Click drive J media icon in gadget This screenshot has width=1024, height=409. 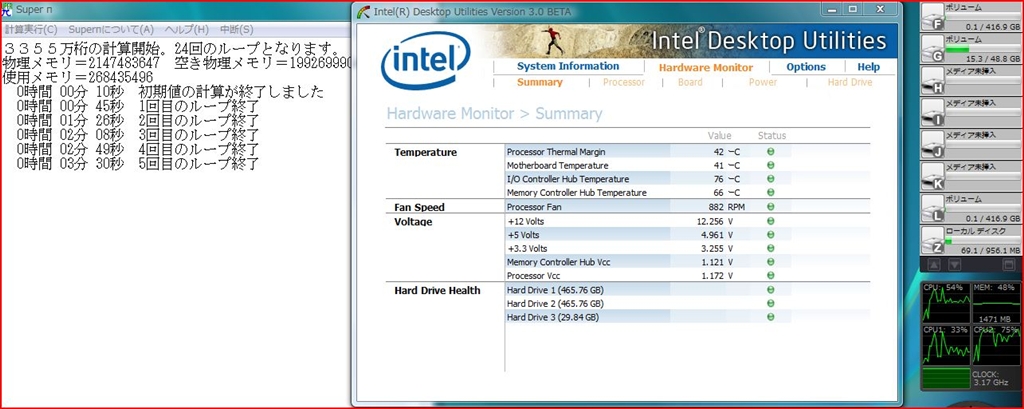(933, 145)
